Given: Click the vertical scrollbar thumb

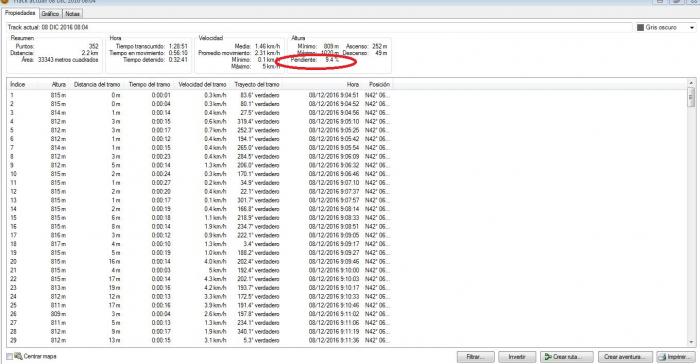Looking at the screenshot, I should click(x=691, y=97).
